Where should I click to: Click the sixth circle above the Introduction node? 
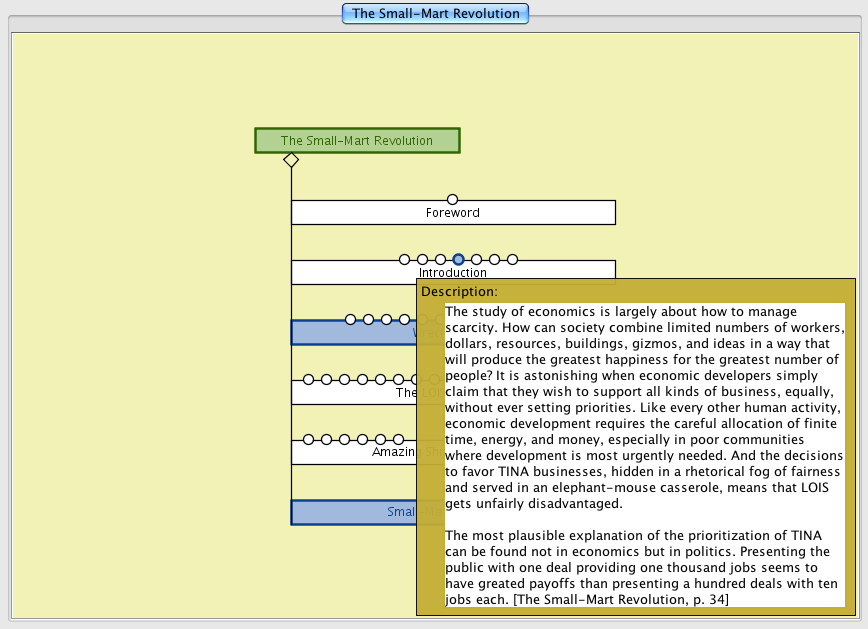tap(494, 260)
